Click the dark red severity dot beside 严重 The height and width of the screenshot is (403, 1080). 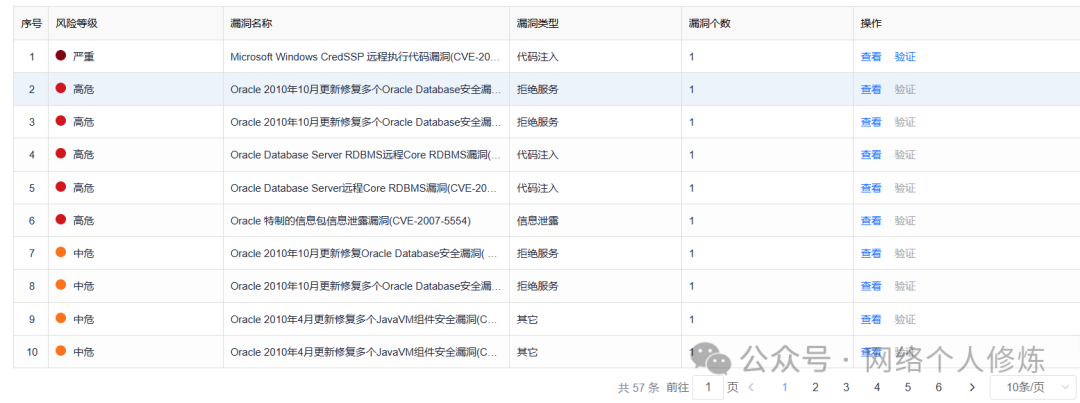pos(61,55)
